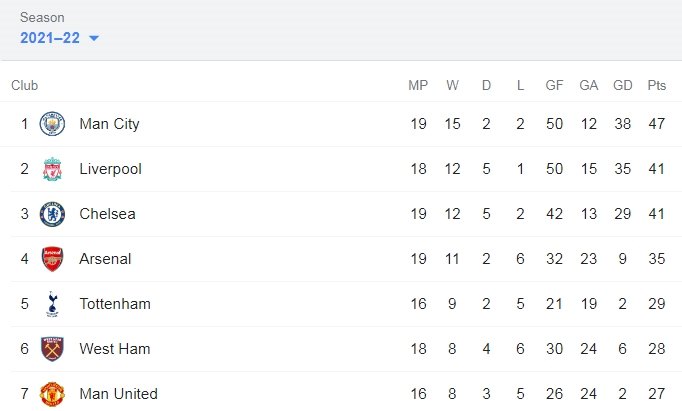Click the blue season dropdown arrow
Screen dimensions: 682x411
coord(94,38)
